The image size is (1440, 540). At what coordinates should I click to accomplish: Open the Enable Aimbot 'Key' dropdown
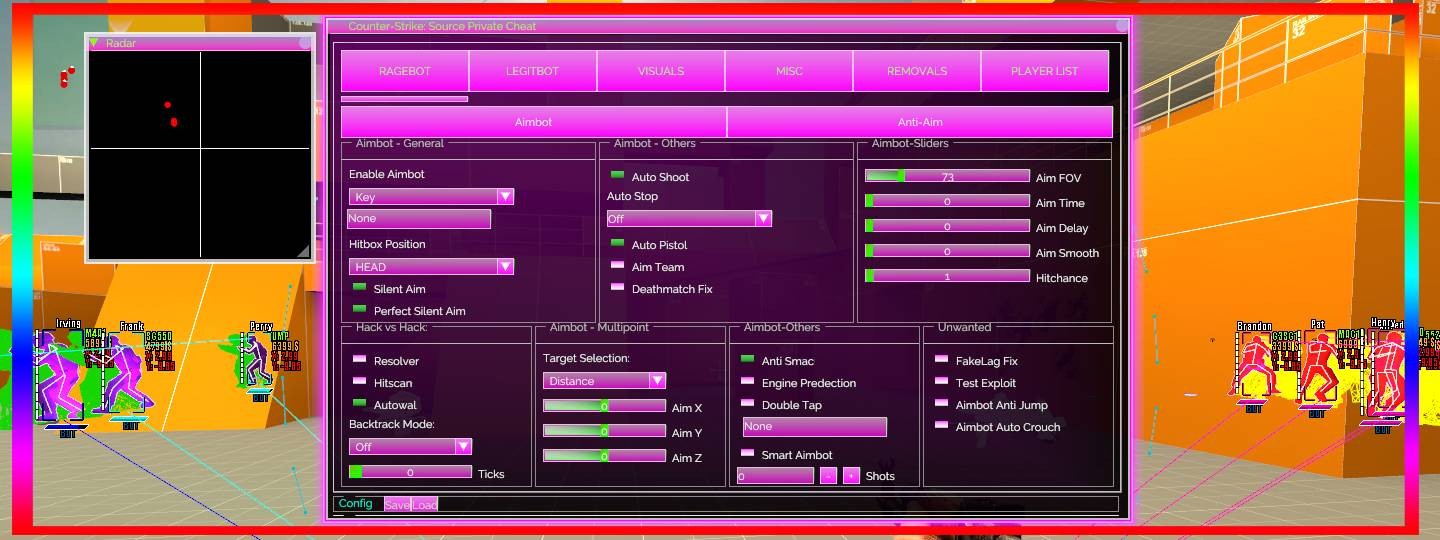coord(431,197)
